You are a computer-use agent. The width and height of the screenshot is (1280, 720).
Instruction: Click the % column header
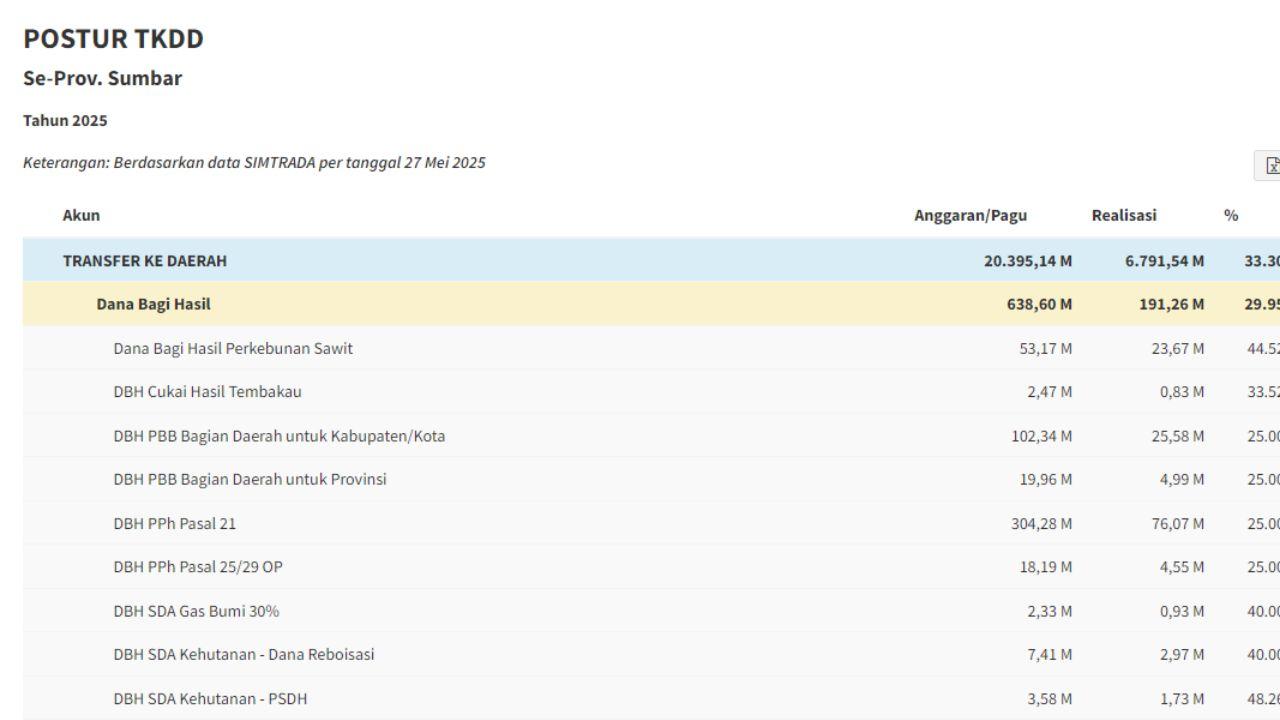[x=1231, y=215]
